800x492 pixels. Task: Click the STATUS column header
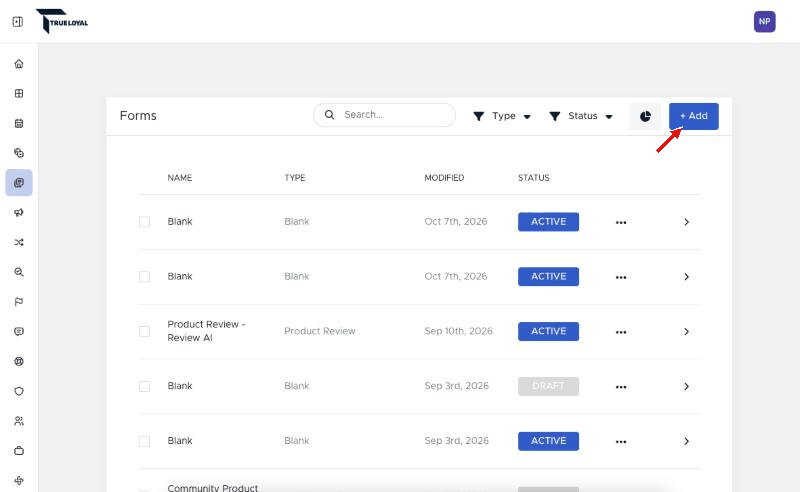pos(534,178)
